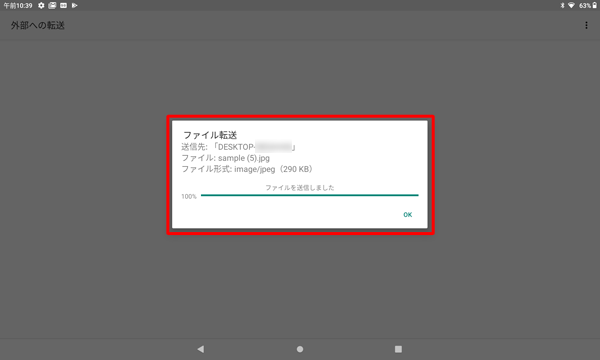This screenshot has height=360, width=600.
Task: Tap the Bluetooth status icon
Action: click(x=562, y=5)
